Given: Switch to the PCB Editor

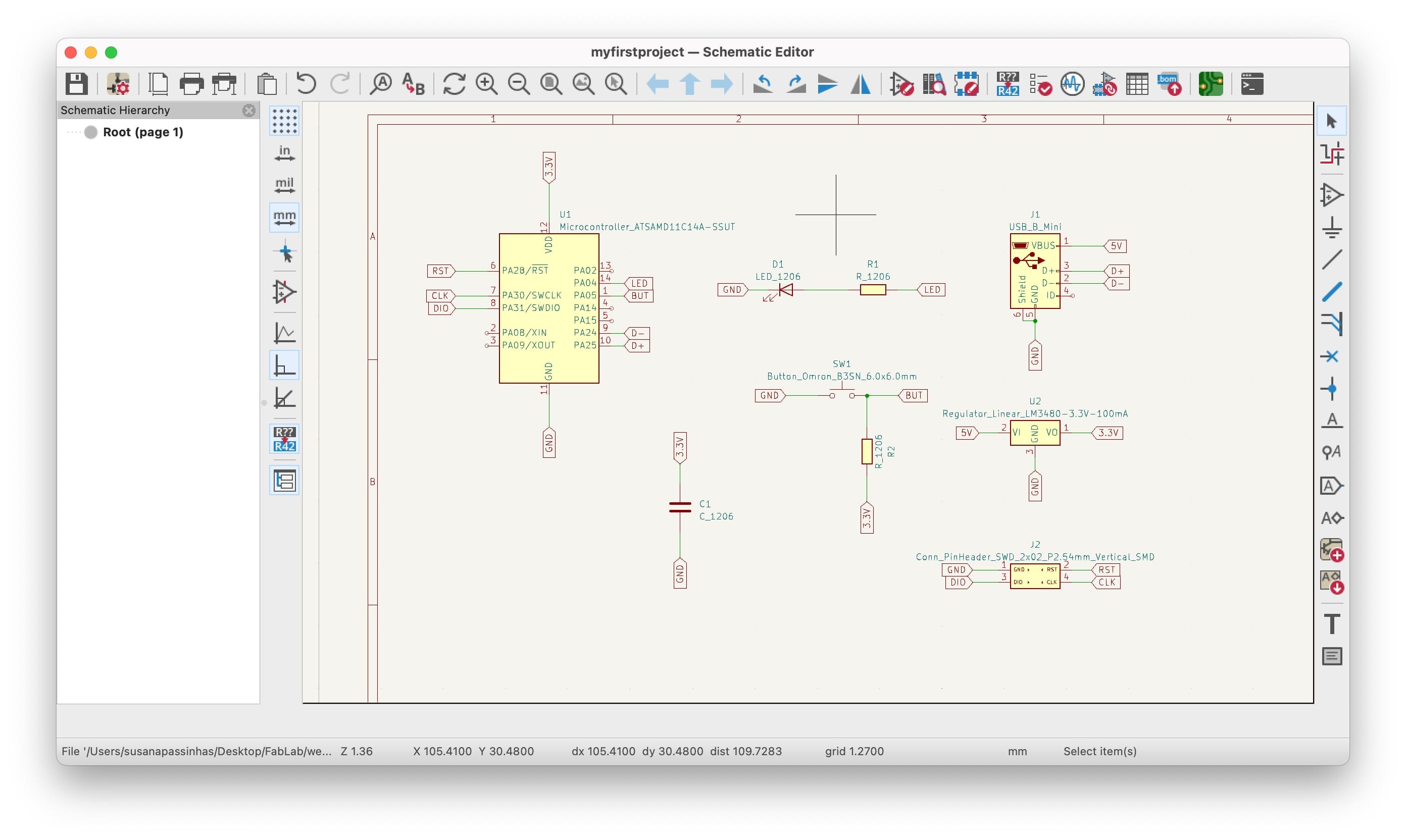Looking at the screenshot, I should (x=1211, y=84).
